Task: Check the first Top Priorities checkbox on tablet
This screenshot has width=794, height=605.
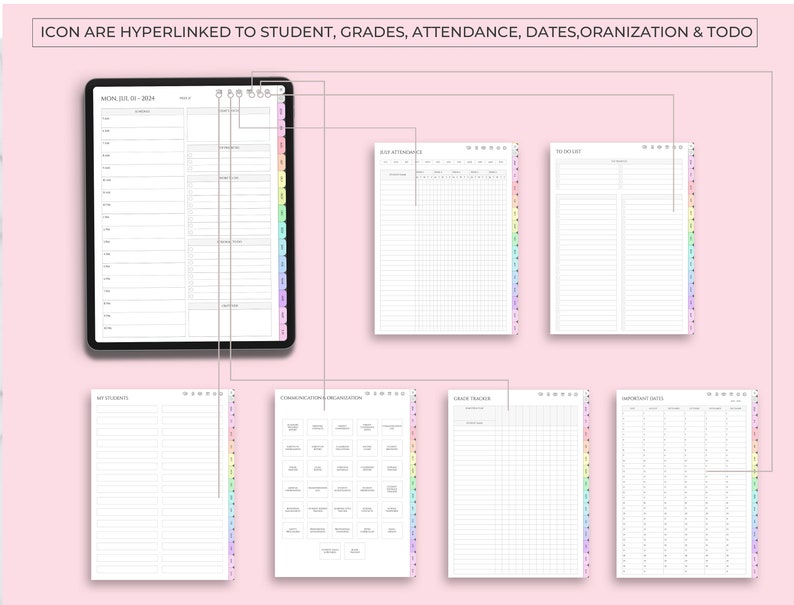Action: coord(191,154)
